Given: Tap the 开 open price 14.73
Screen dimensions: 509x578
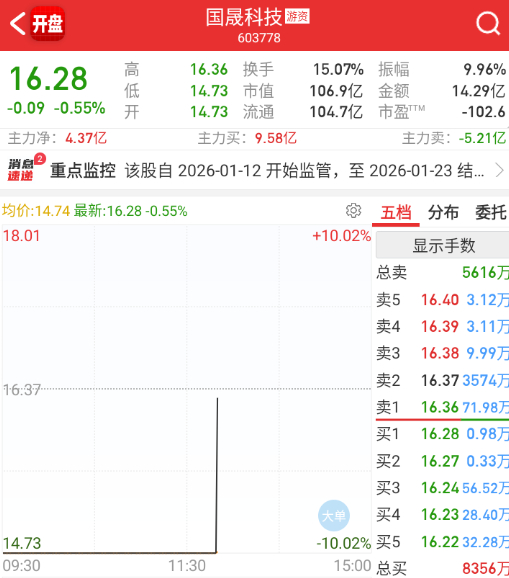Looking at the screenshot, I should pos(209,112).
